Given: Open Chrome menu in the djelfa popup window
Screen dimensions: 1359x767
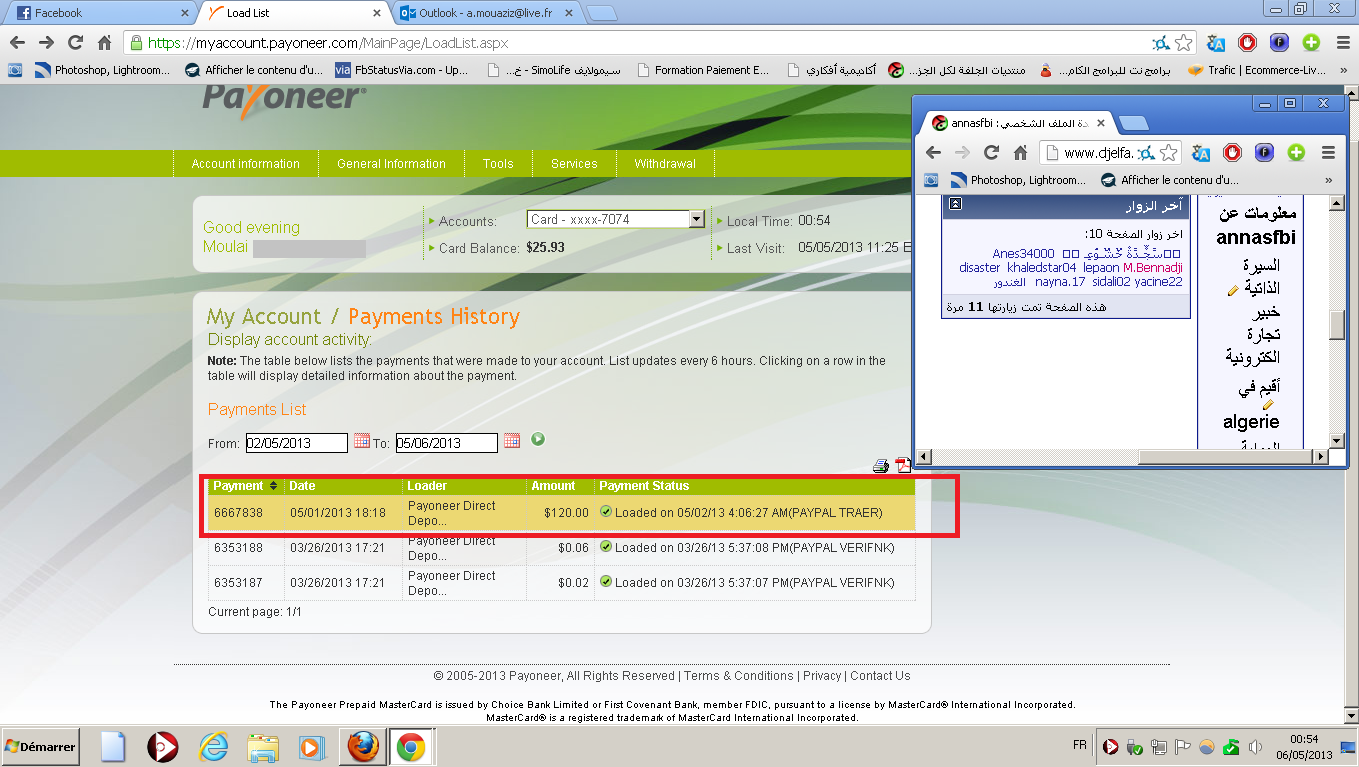Looking at the screenshot, I should click(1328, 153).
